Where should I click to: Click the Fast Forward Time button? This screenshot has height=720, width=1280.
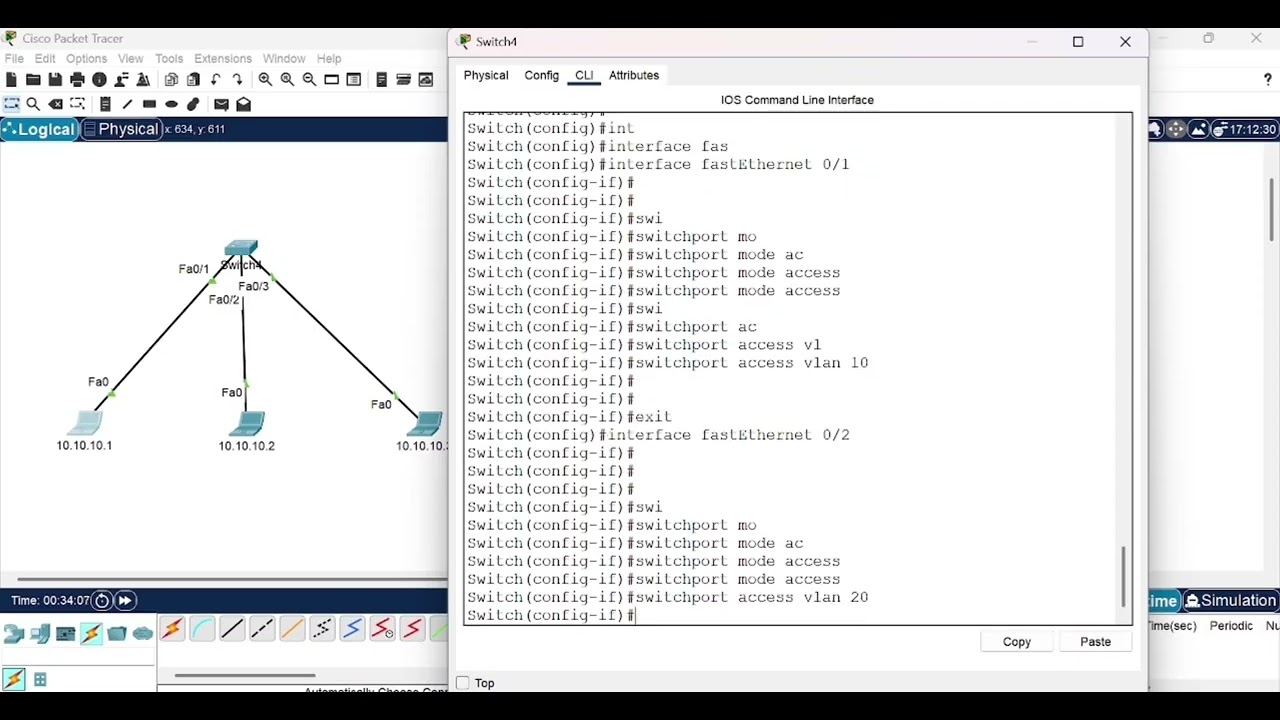point(125,601)
